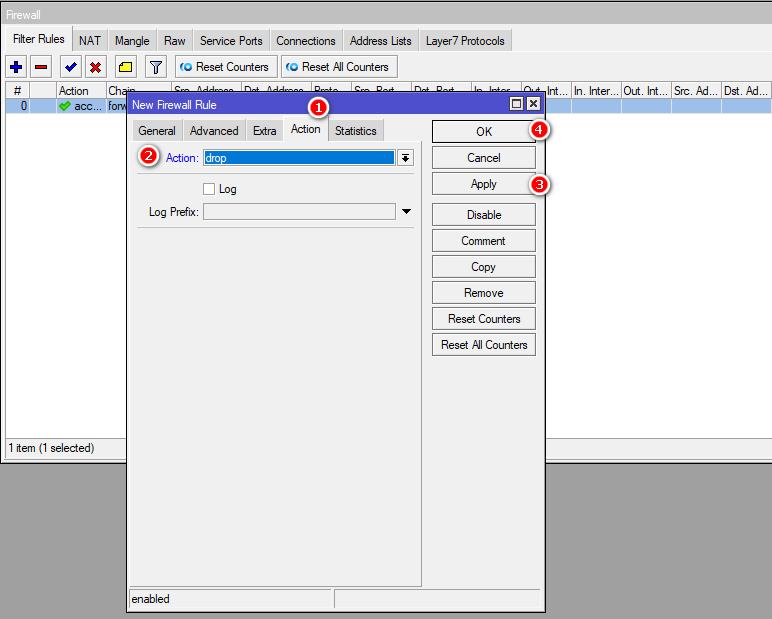
Task: Click the blue plus add rule icon
Action: [16, 67]
